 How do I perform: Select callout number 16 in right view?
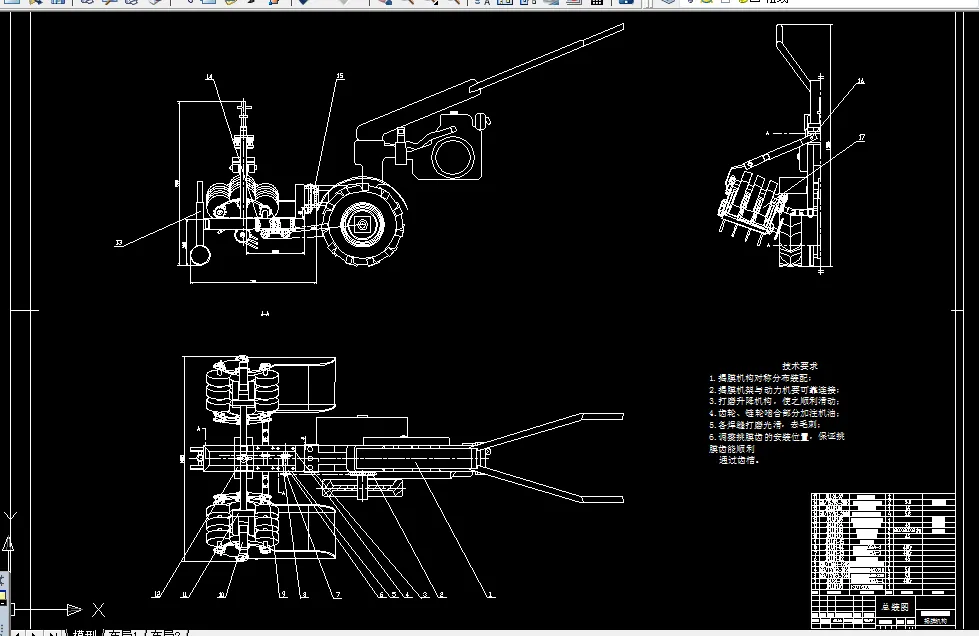[861, 81]
